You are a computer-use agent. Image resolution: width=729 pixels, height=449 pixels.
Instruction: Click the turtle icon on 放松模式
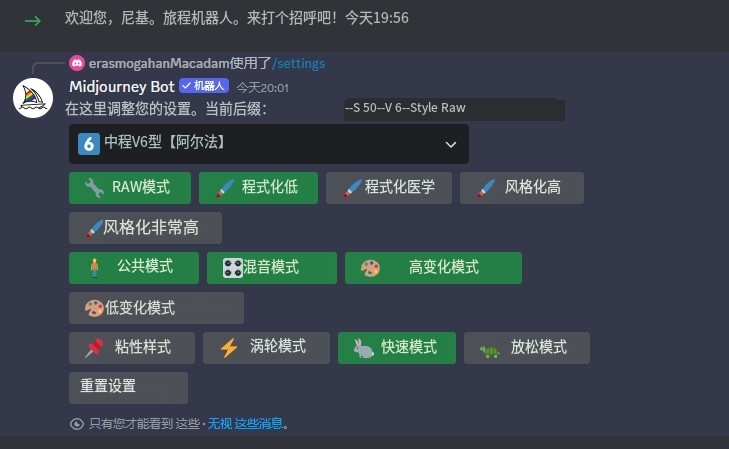click(x=490, y=351)
